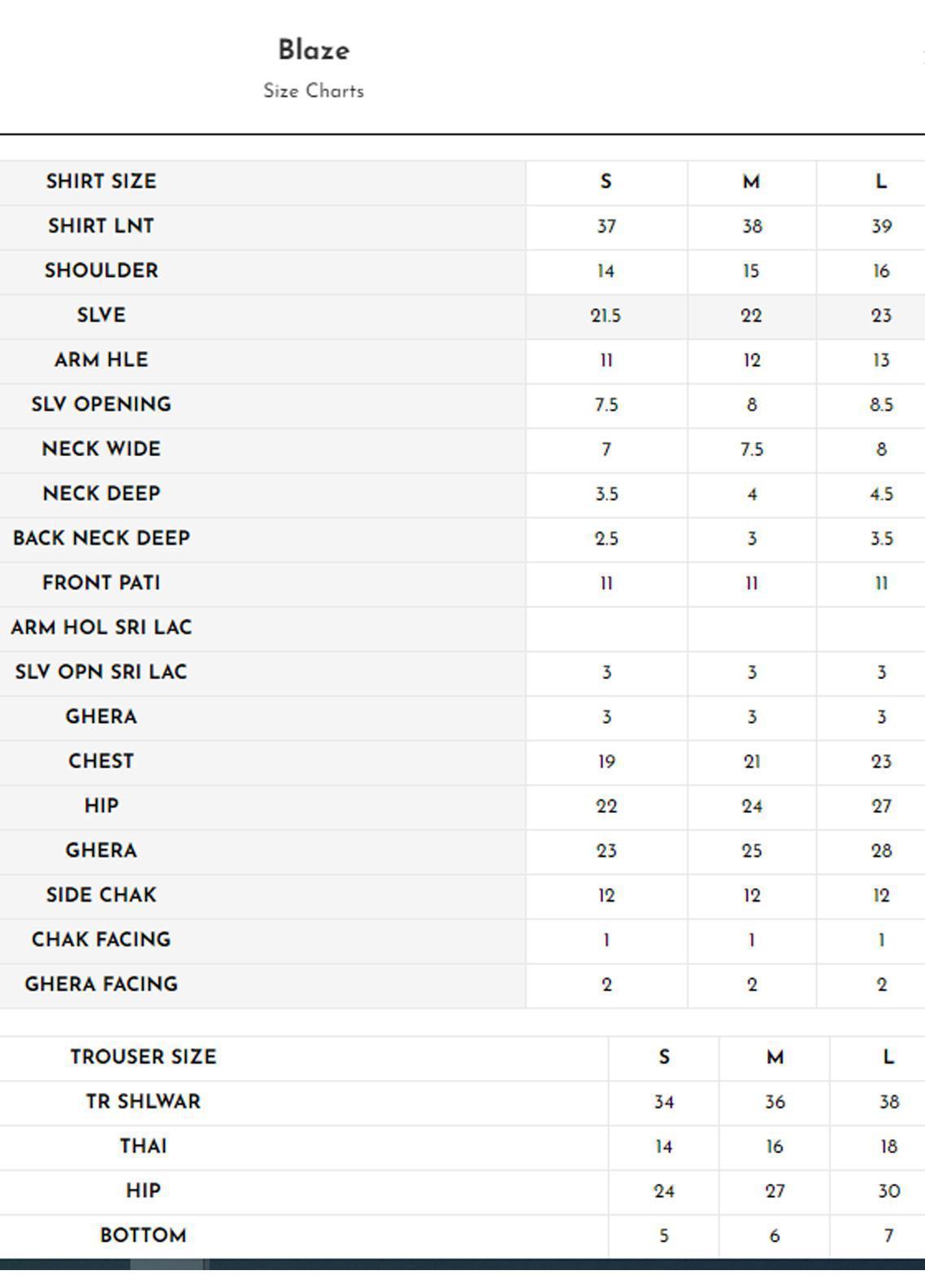This screenshot has width=925, height=1288.
Task: Click the horizontal scrollbar thumb at bottom
Action: click(167, 1264)
